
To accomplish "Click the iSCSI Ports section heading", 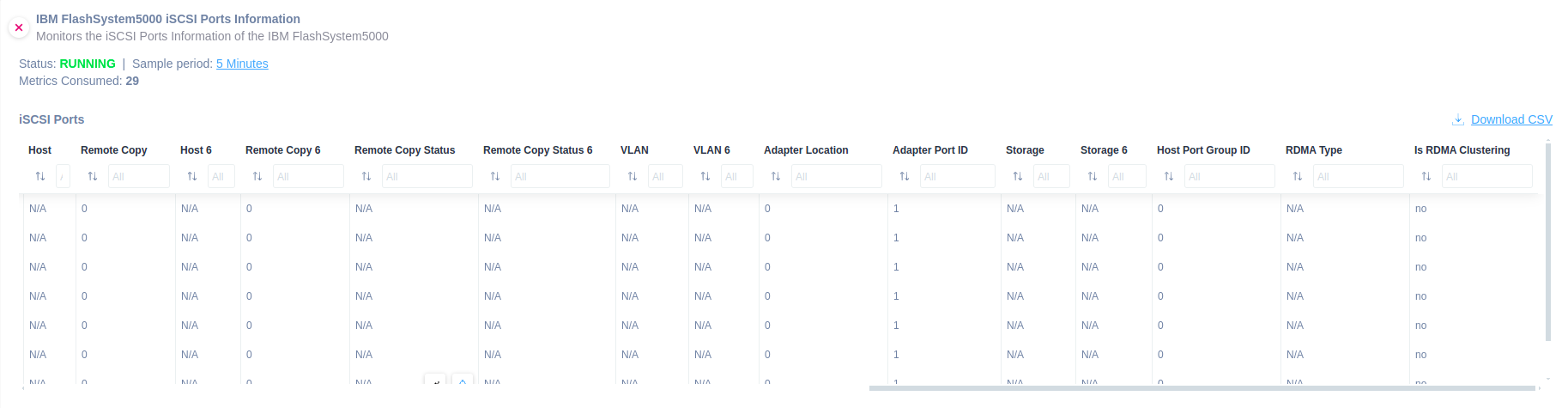I will tap(51, 119).
